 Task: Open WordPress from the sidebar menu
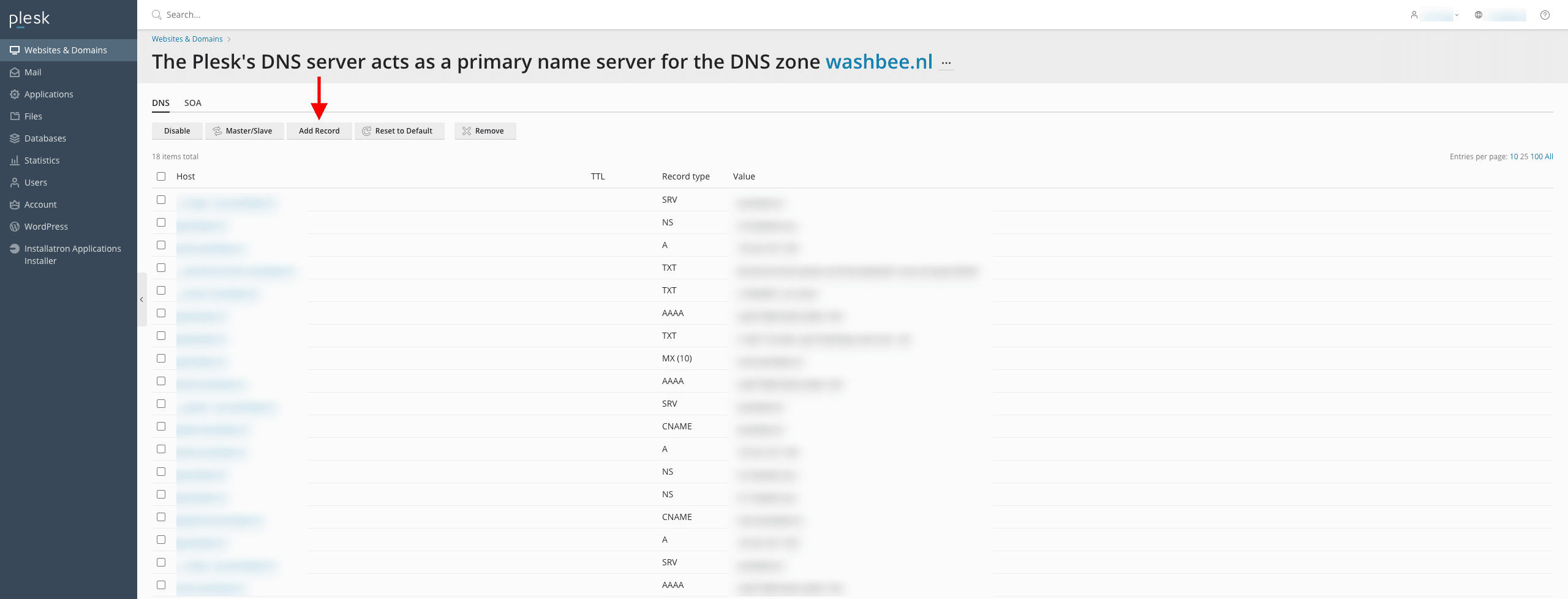pos(69,227)
